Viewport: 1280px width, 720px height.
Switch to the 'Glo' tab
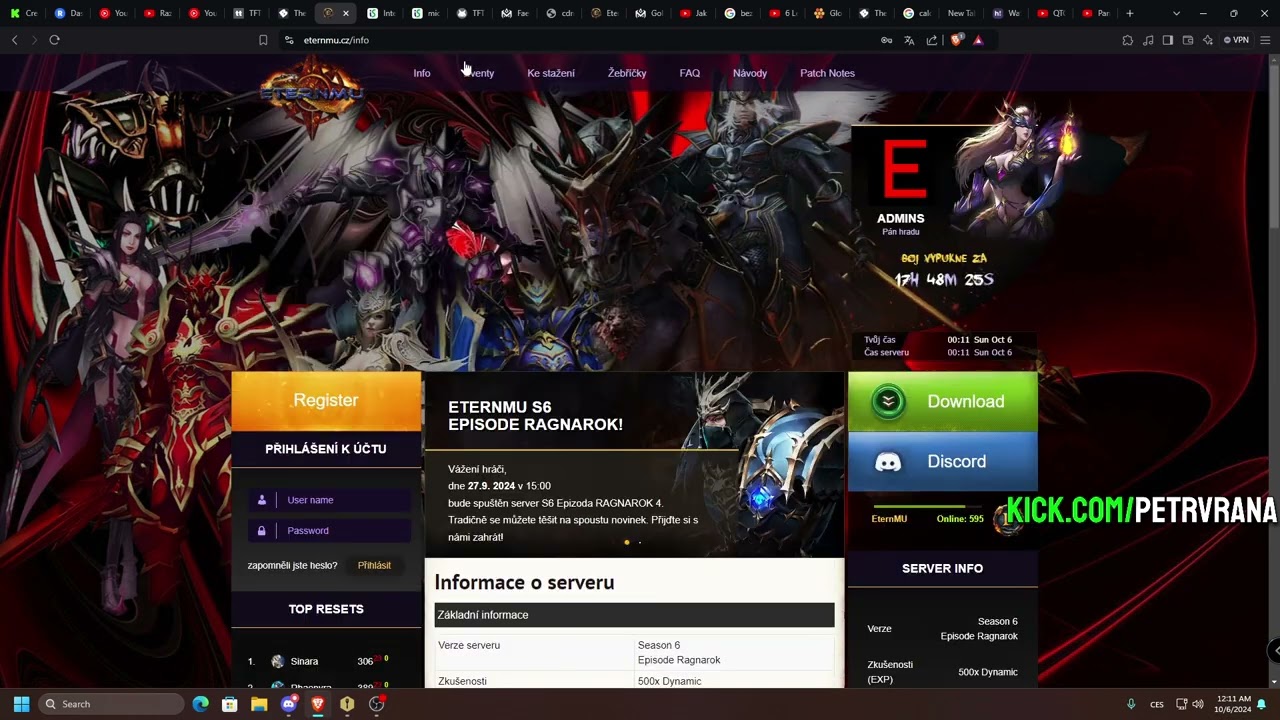pyautogui.click(x=828, y=13)
